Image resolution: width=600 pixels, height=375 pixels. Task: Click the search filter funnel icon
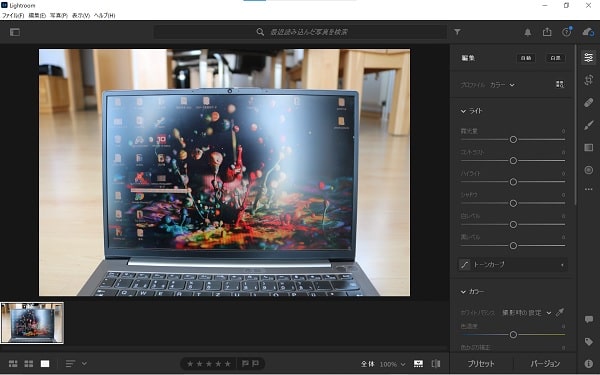(x=457, y=32)
